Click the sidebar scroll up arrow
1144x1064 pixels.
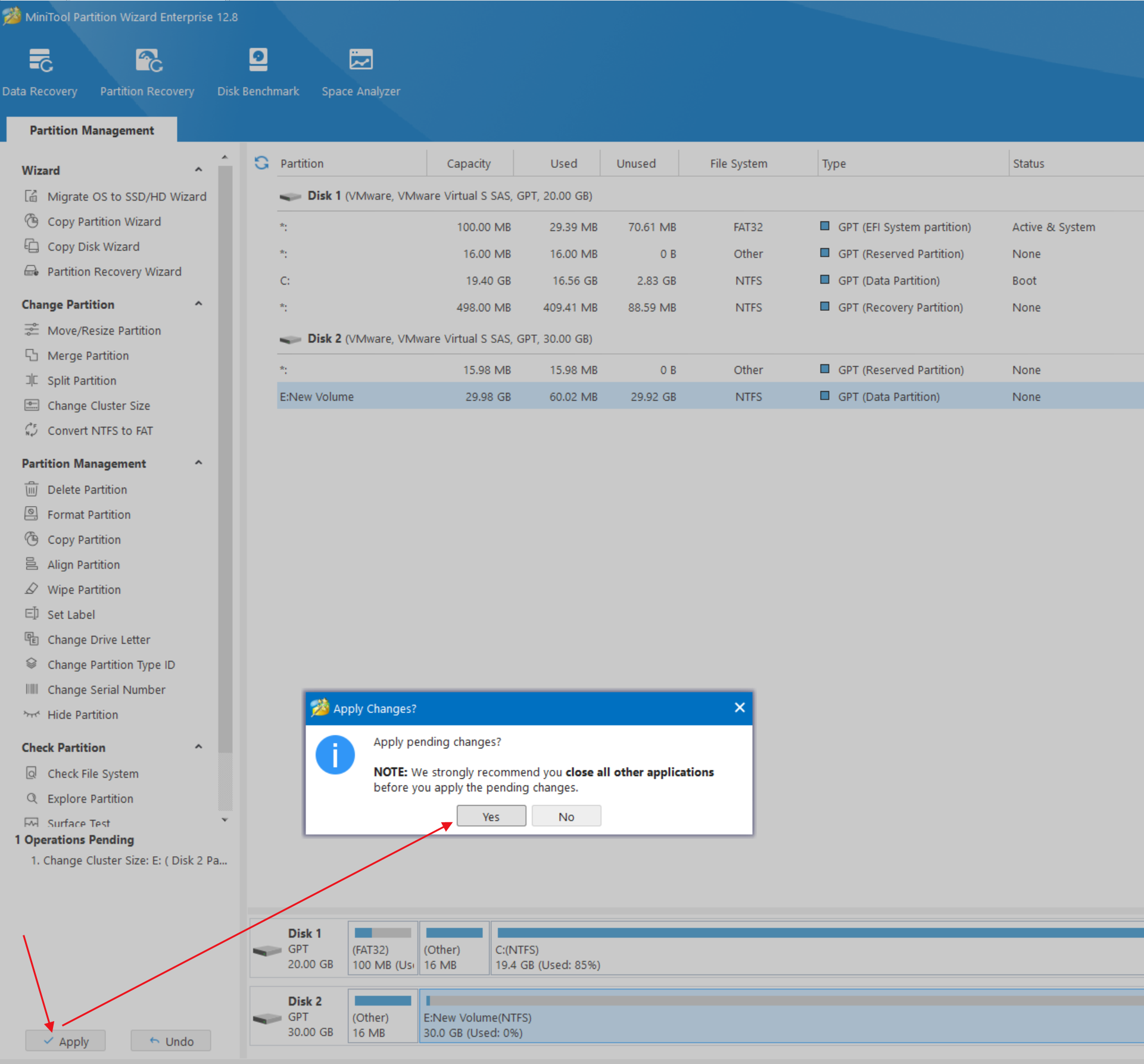(225, 157)
